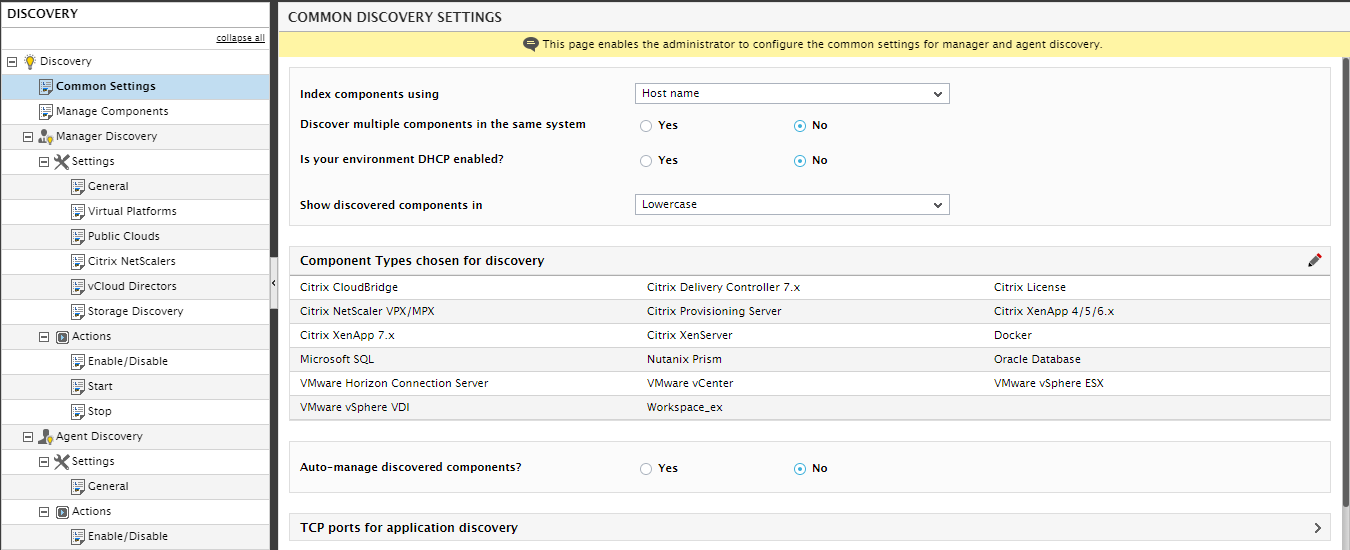Click the VMware vCenter component entry
Screen dimensions: 1350x550
pos(690,383)
